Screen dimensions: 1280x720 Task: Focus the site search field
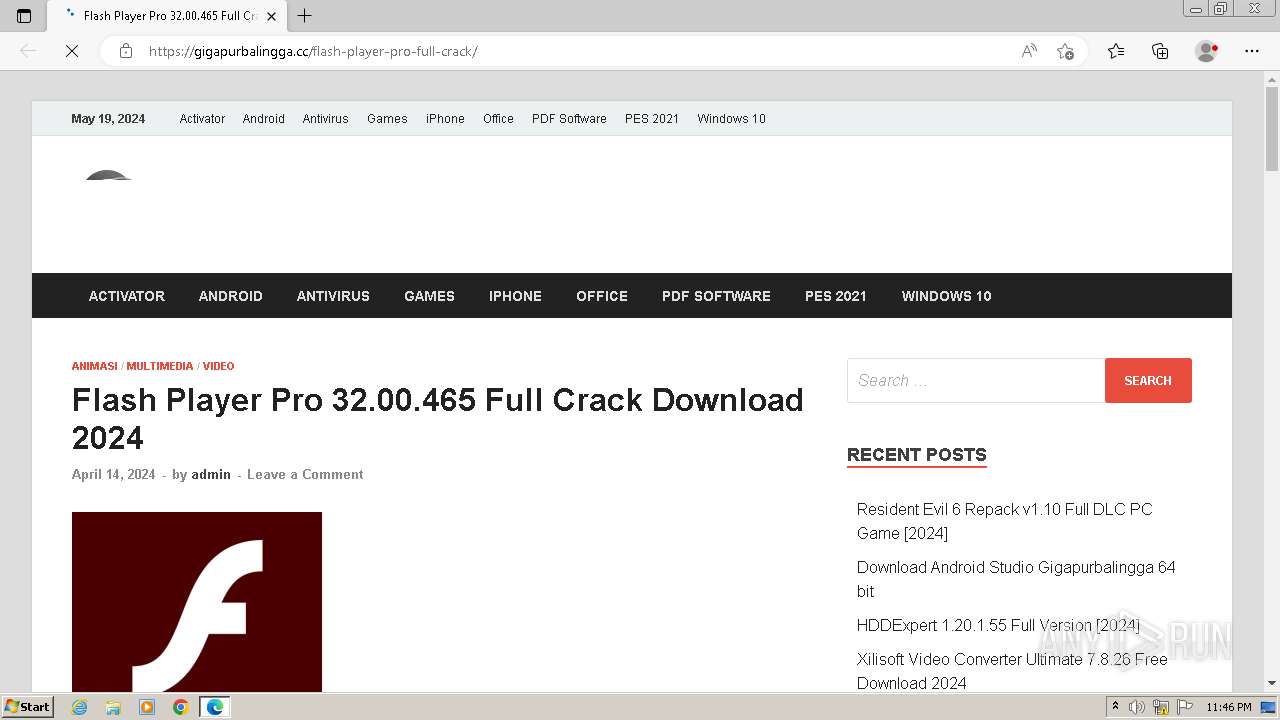[976, 380]
